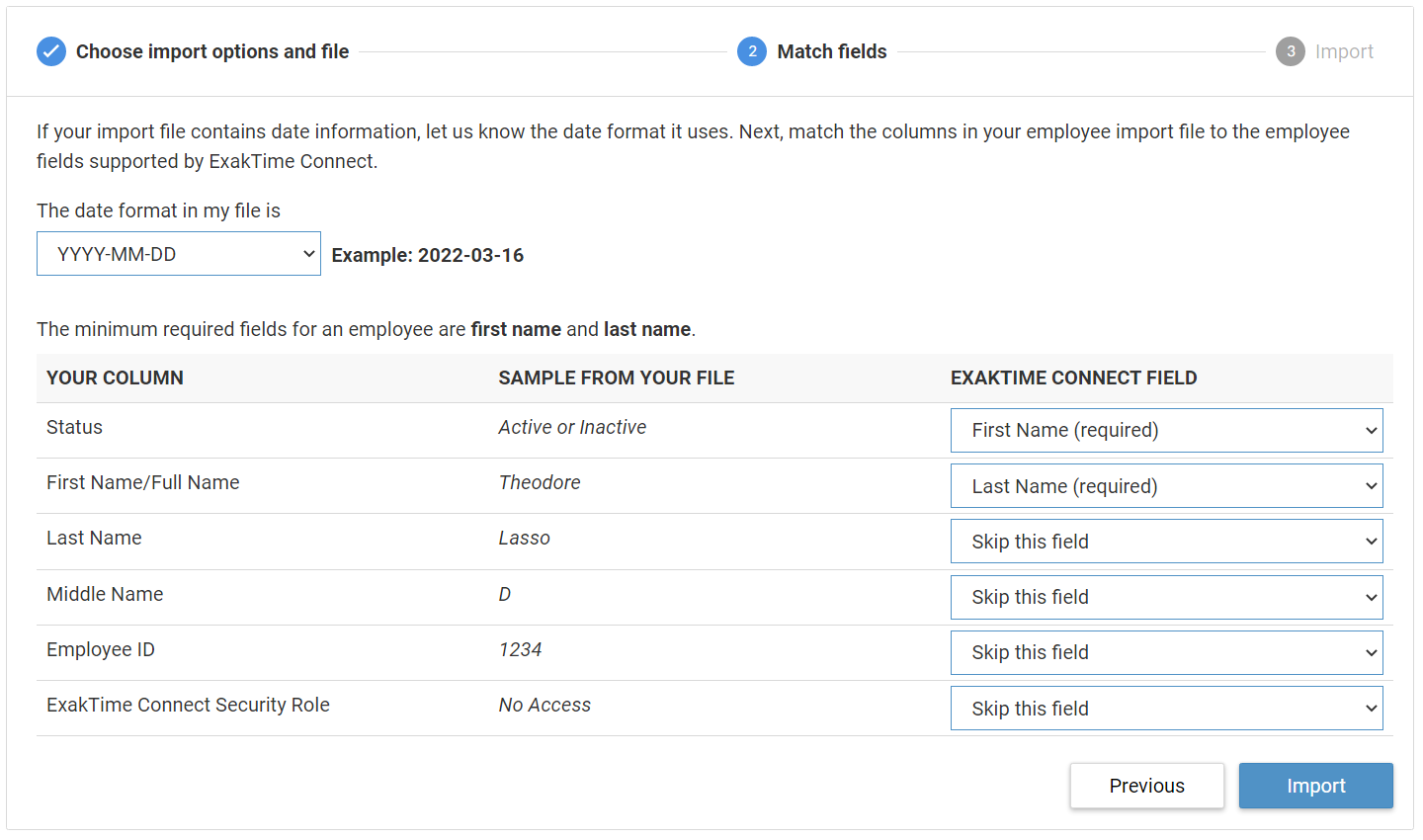
Task: Click the ExakTime Connect Security Role cell
Action: coord(188,705)
